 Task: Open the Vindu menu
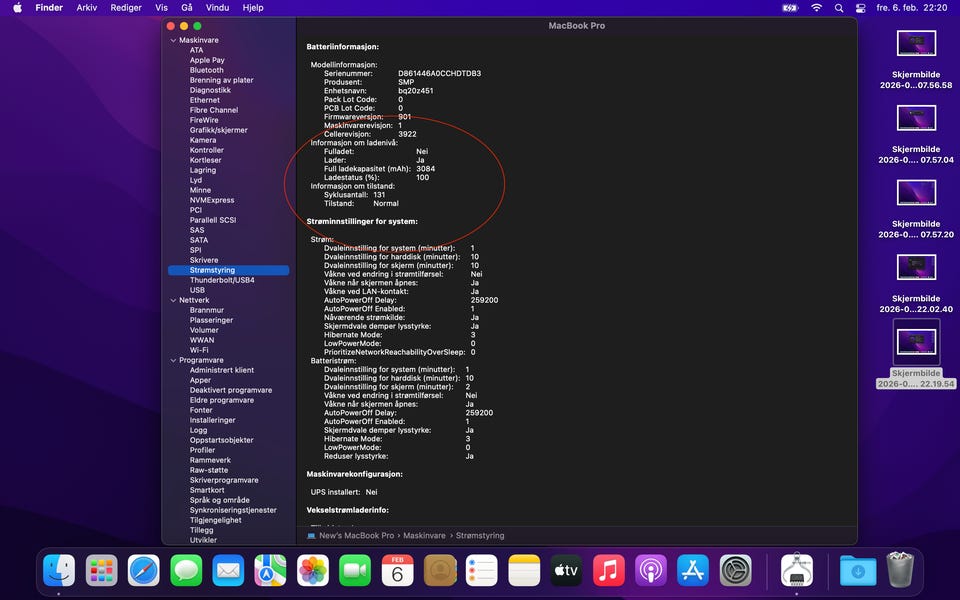[217, 8]
